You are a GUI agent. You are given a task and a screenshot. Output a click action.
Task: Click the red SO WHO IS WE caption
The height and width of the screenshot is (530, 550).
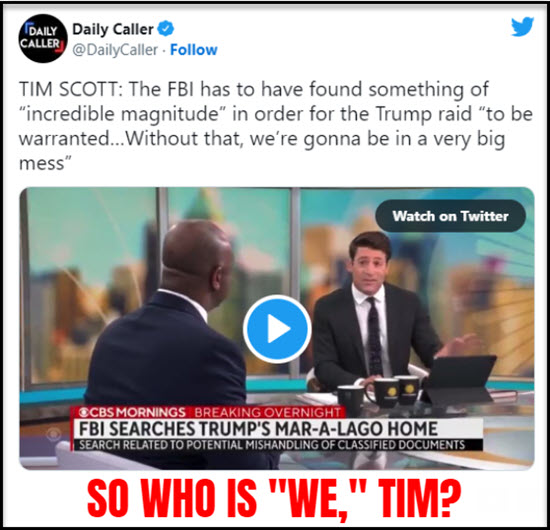[274, 498]
